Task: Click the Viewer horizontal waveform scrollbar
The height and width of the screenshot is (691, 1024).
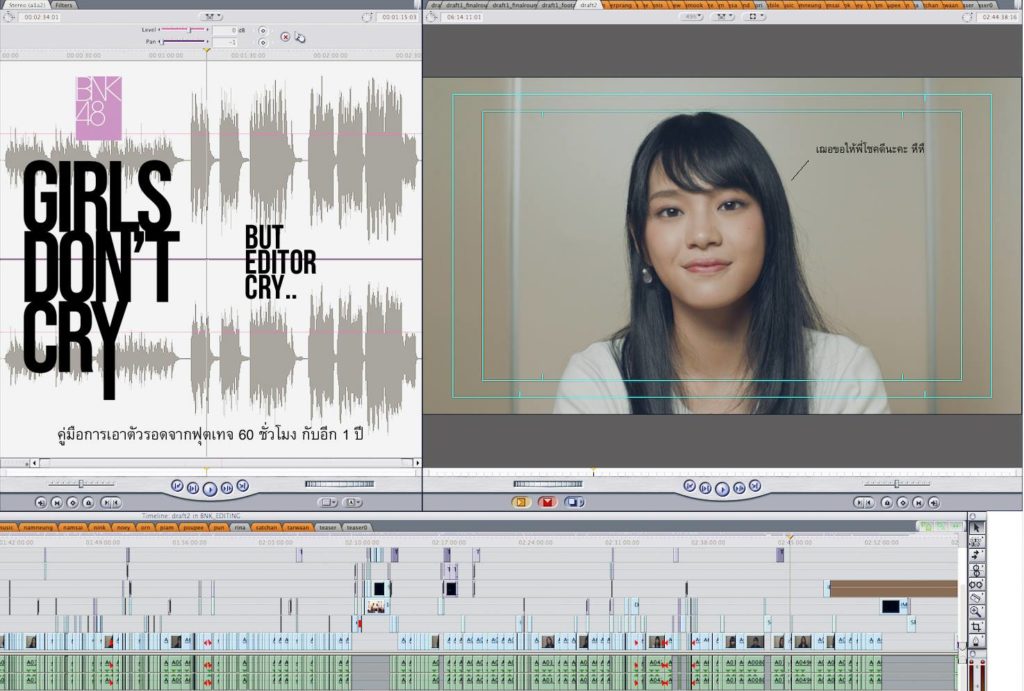Action: pyautogui.click(x=227, y=463)
